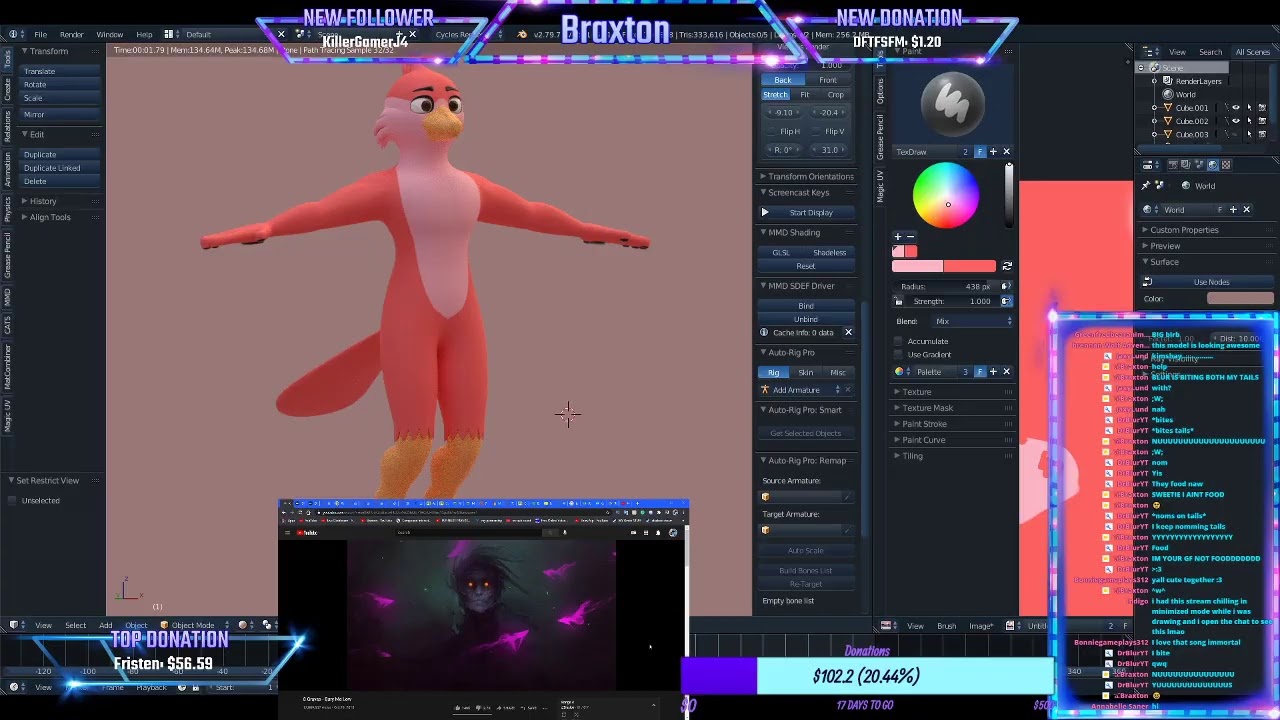Select the Fit option for background image

(805, 95)
